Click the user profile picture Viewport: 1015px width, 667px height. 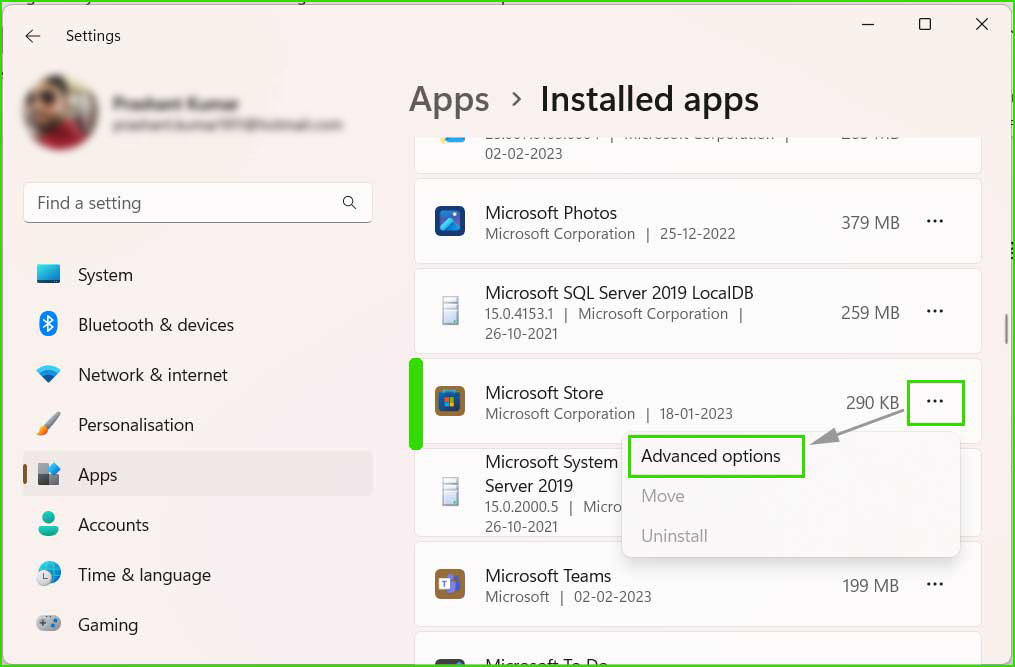(x=60, y=111)
